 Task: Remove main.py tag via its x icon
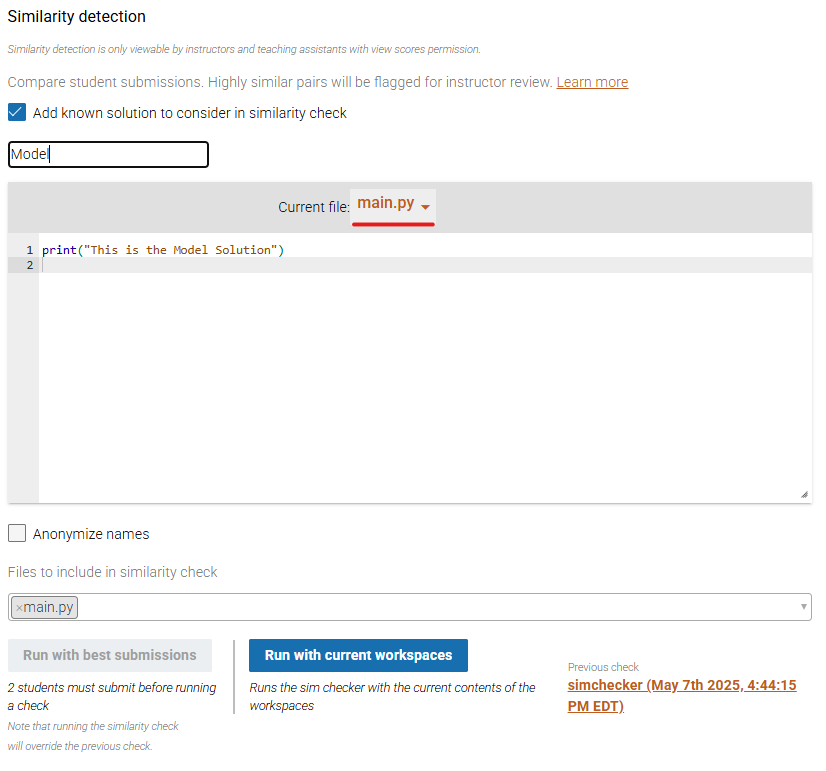(x=19, y=608)
